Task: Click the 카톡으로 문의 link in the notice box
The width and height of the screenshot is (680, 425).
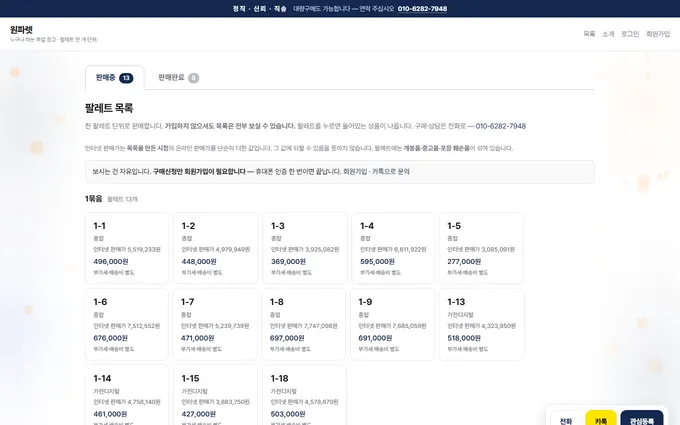Action: 391,172
